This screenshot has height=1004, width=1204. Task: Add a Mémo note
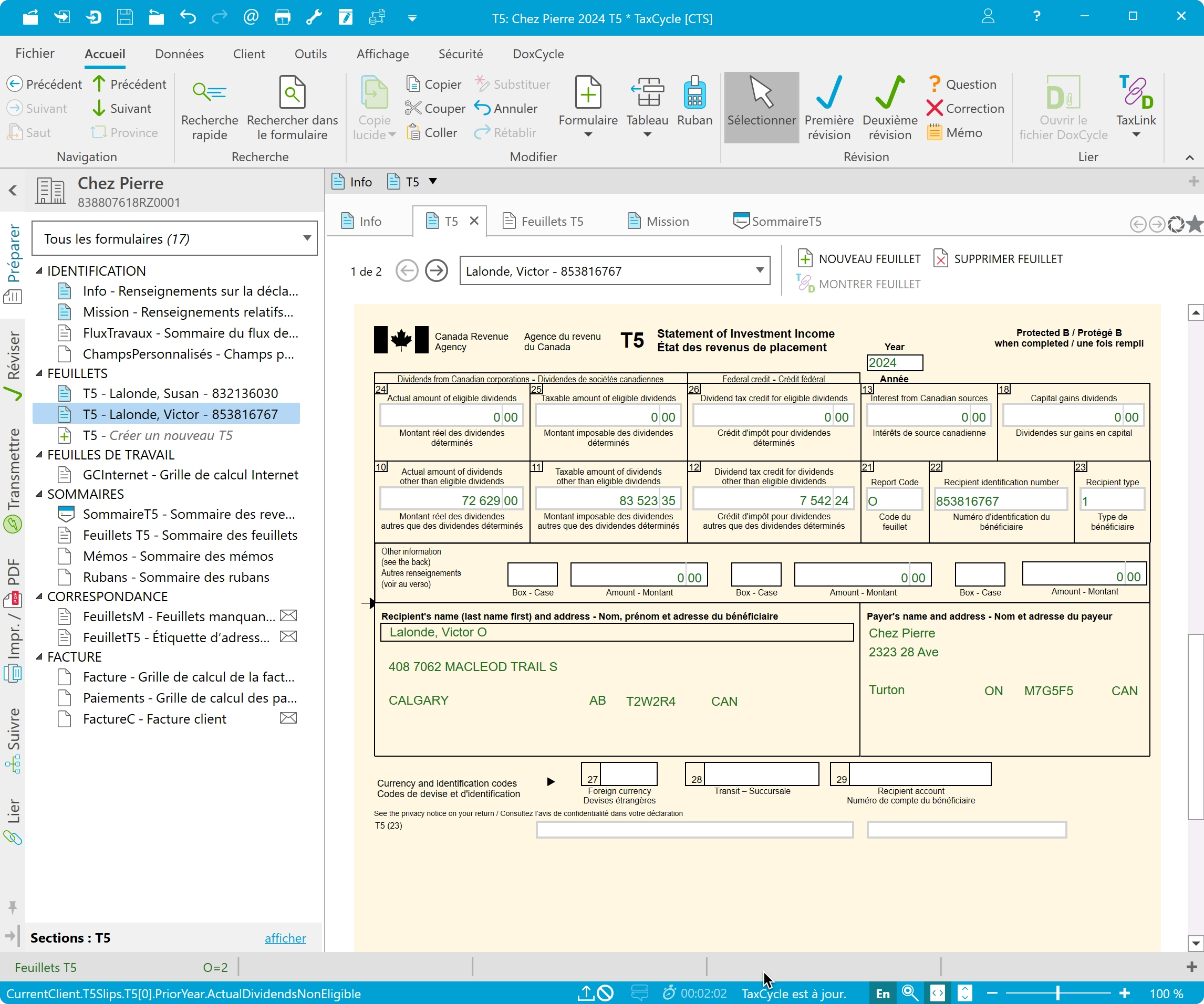955,132
